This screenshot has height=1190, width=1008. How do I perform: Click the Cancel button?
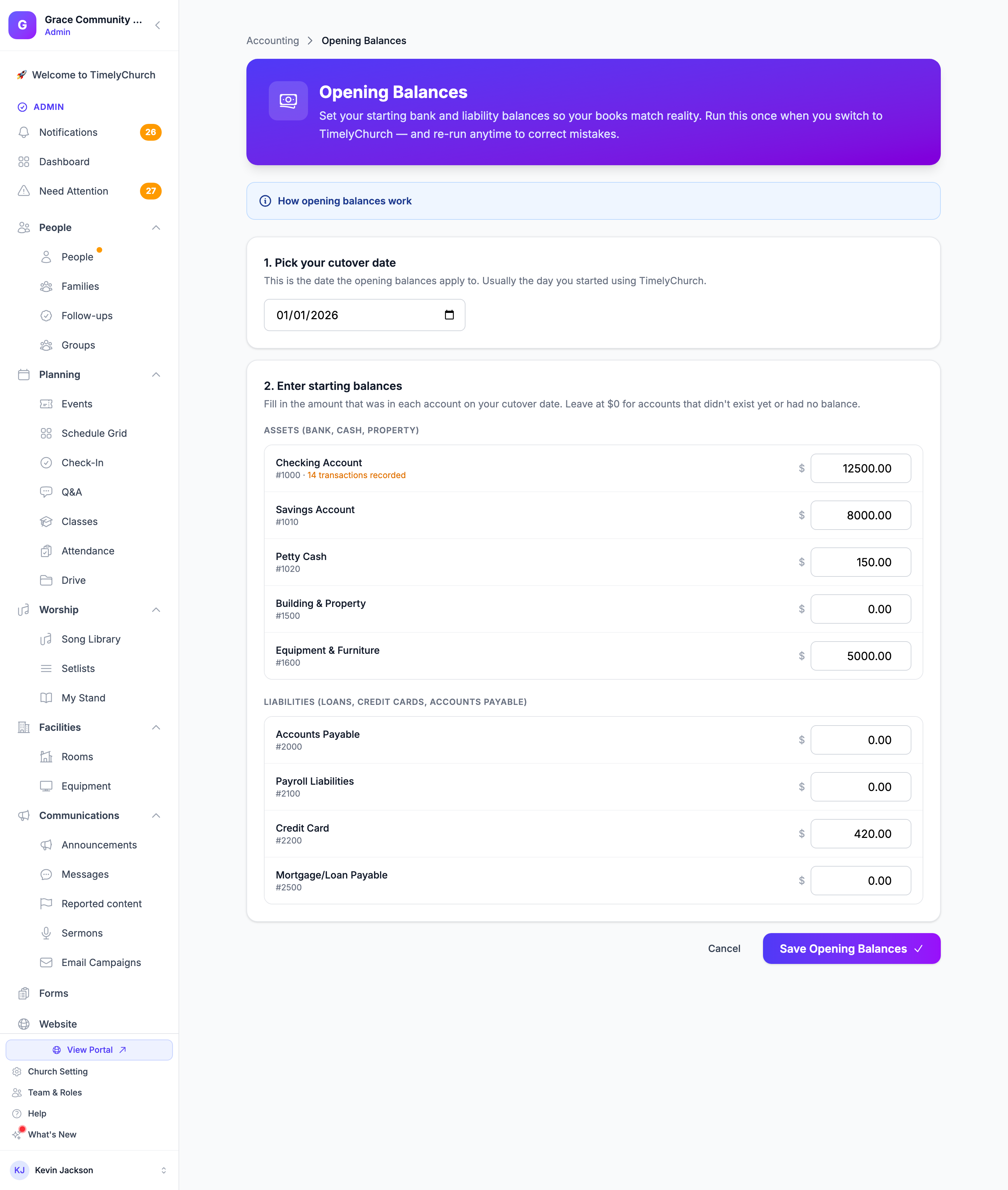point(724,948)
